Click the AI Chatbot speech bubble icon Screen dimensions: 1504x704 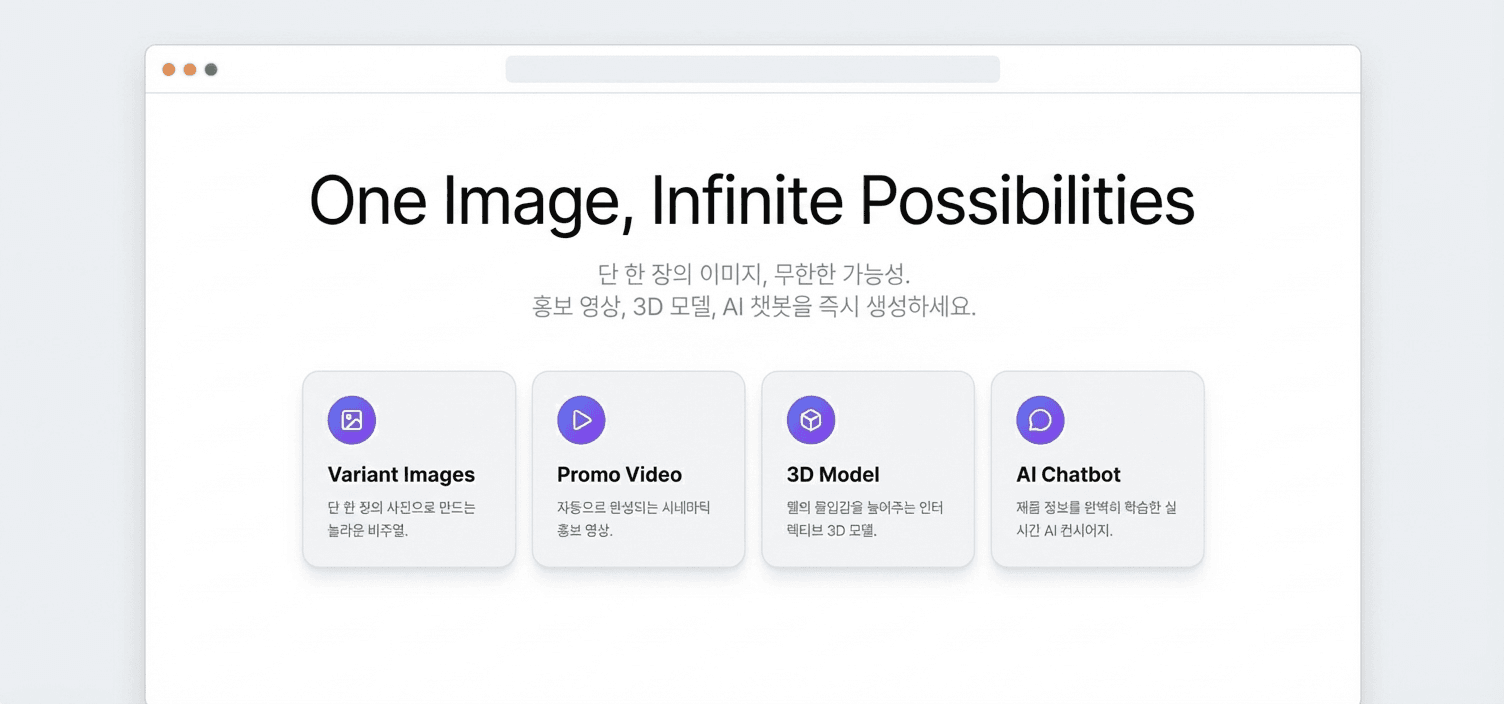(1040, 420)
